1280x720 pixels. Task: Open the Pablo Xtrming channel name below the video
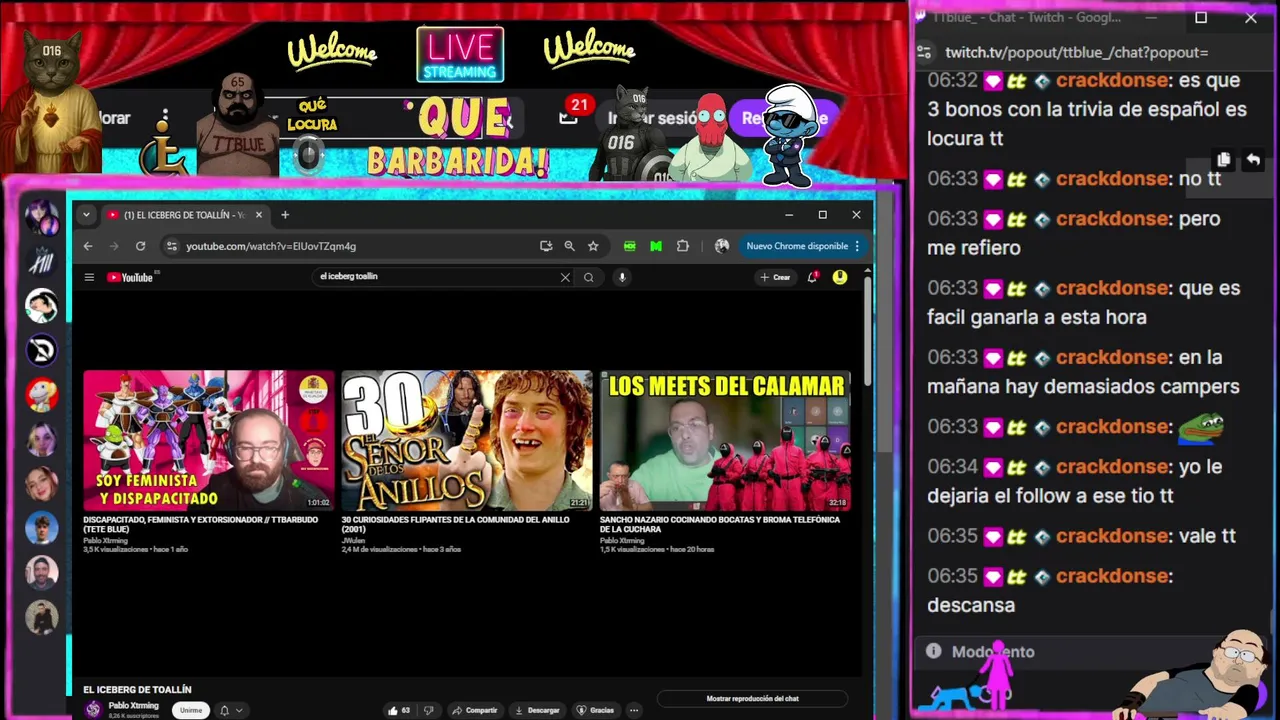(x=133, y=705)
